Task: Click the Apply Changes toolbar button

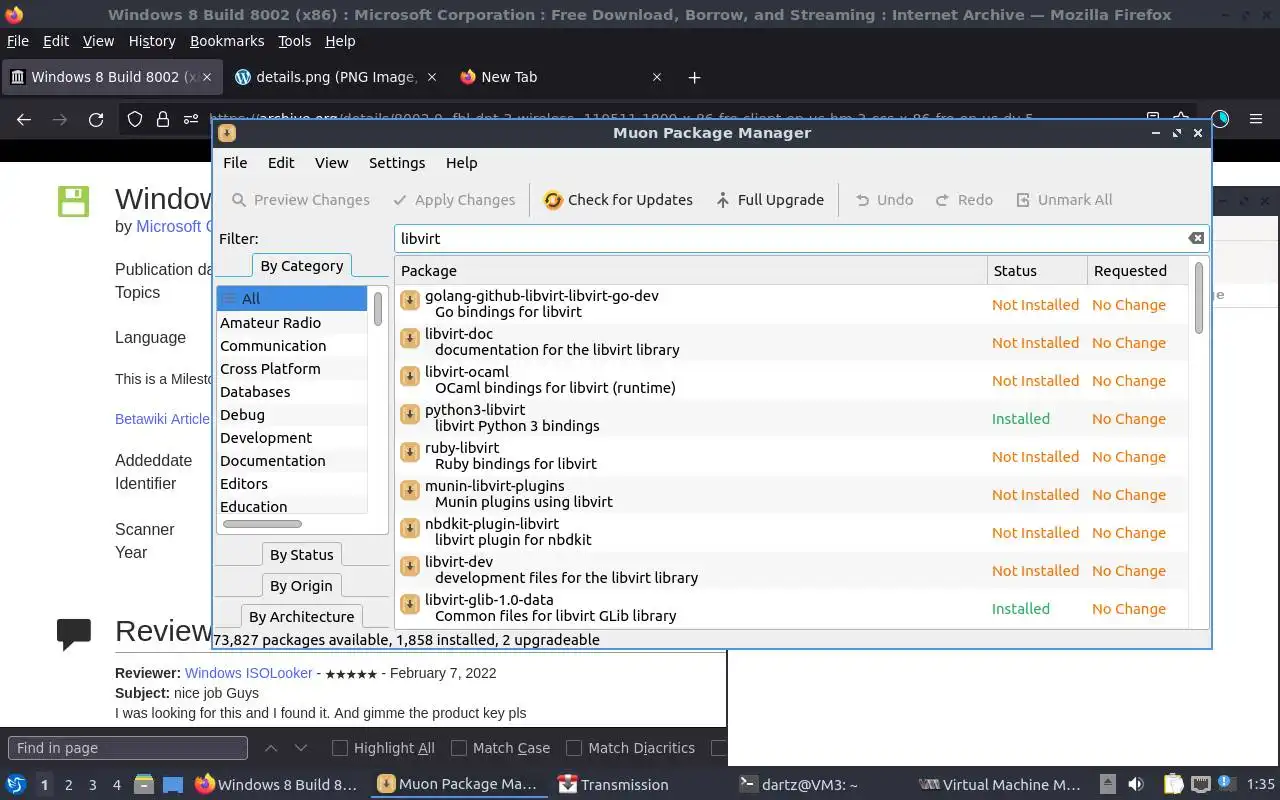Action: pyautogui.click(x=454, y=200)
